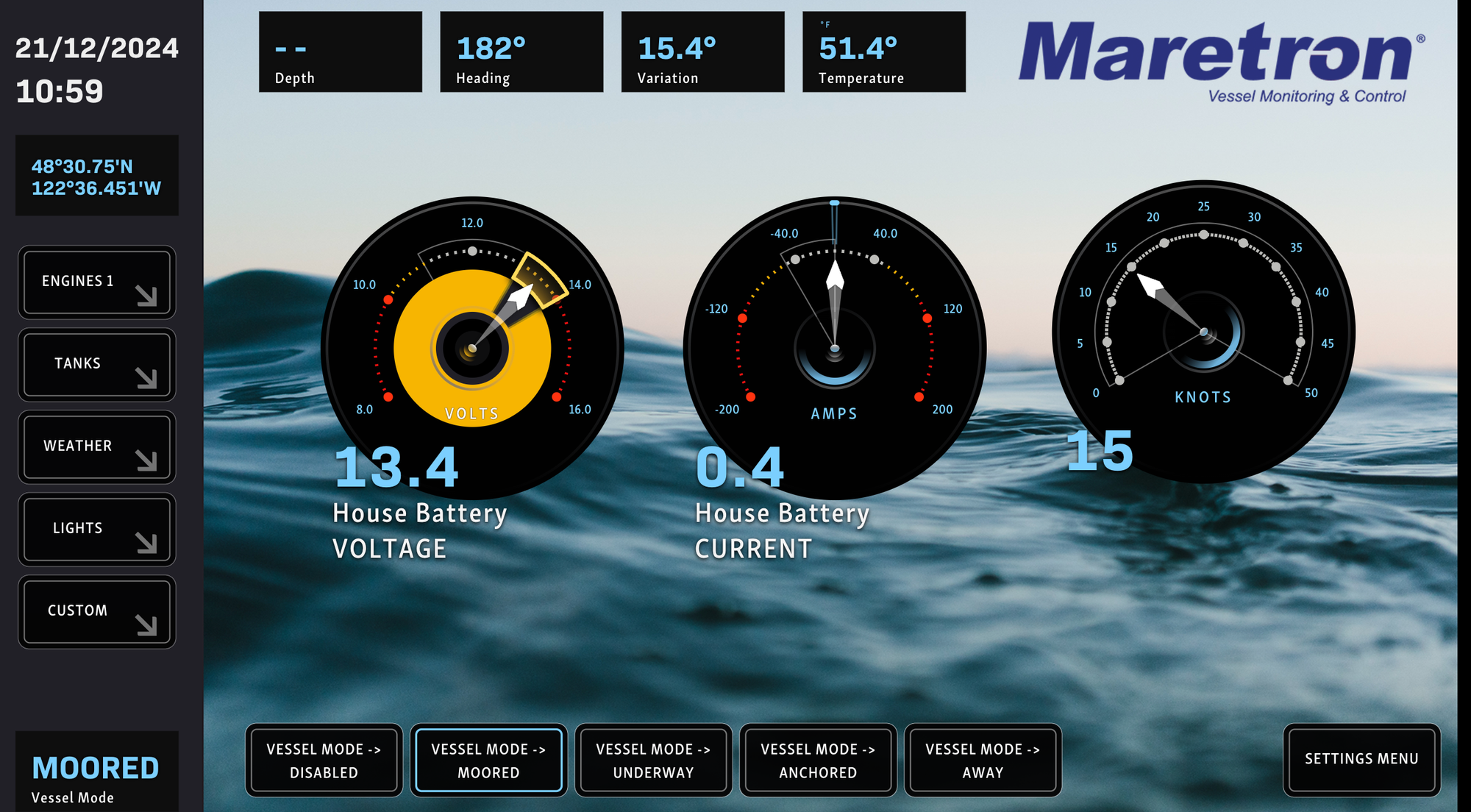This screenshot has height=812, width=1471.
Task: Open the SETTINGS MENU
Action: click(x=1361, y=759)
